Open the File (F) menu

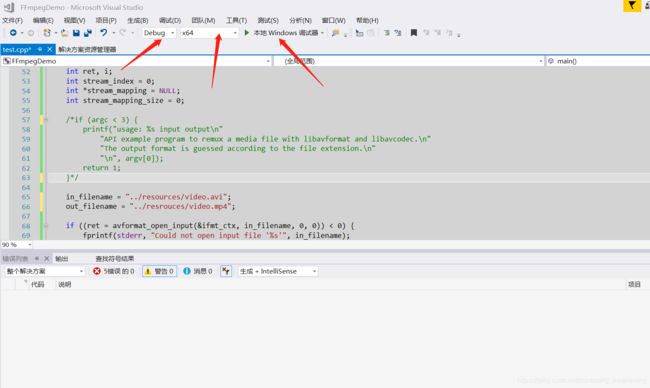coord(12,20)
